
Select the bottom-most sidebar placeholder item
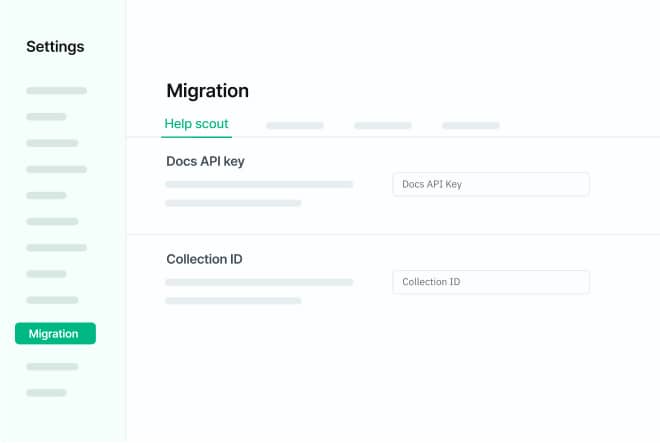(46, 393)
